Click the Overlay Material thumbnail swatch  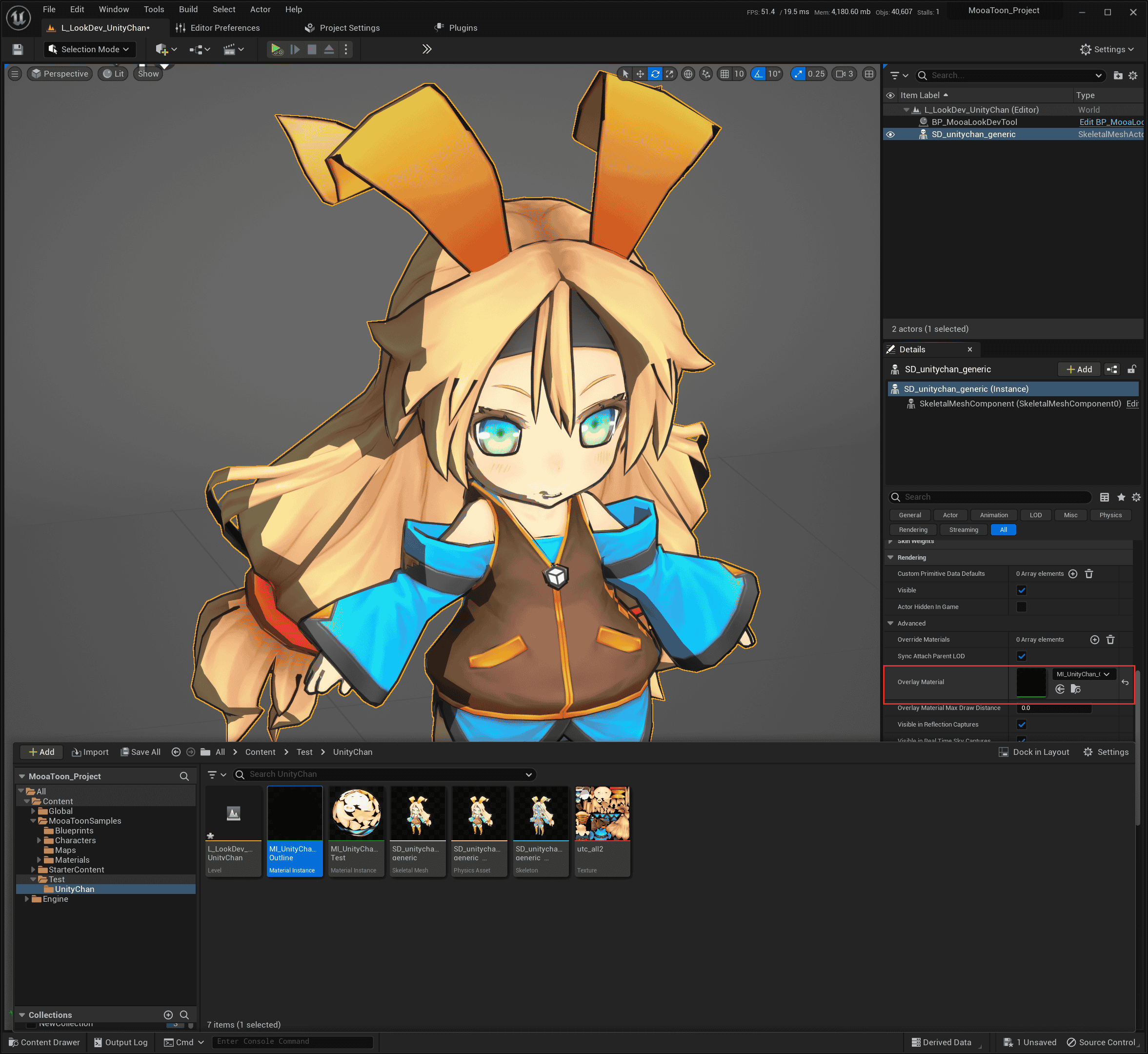tap(1031, 682)
